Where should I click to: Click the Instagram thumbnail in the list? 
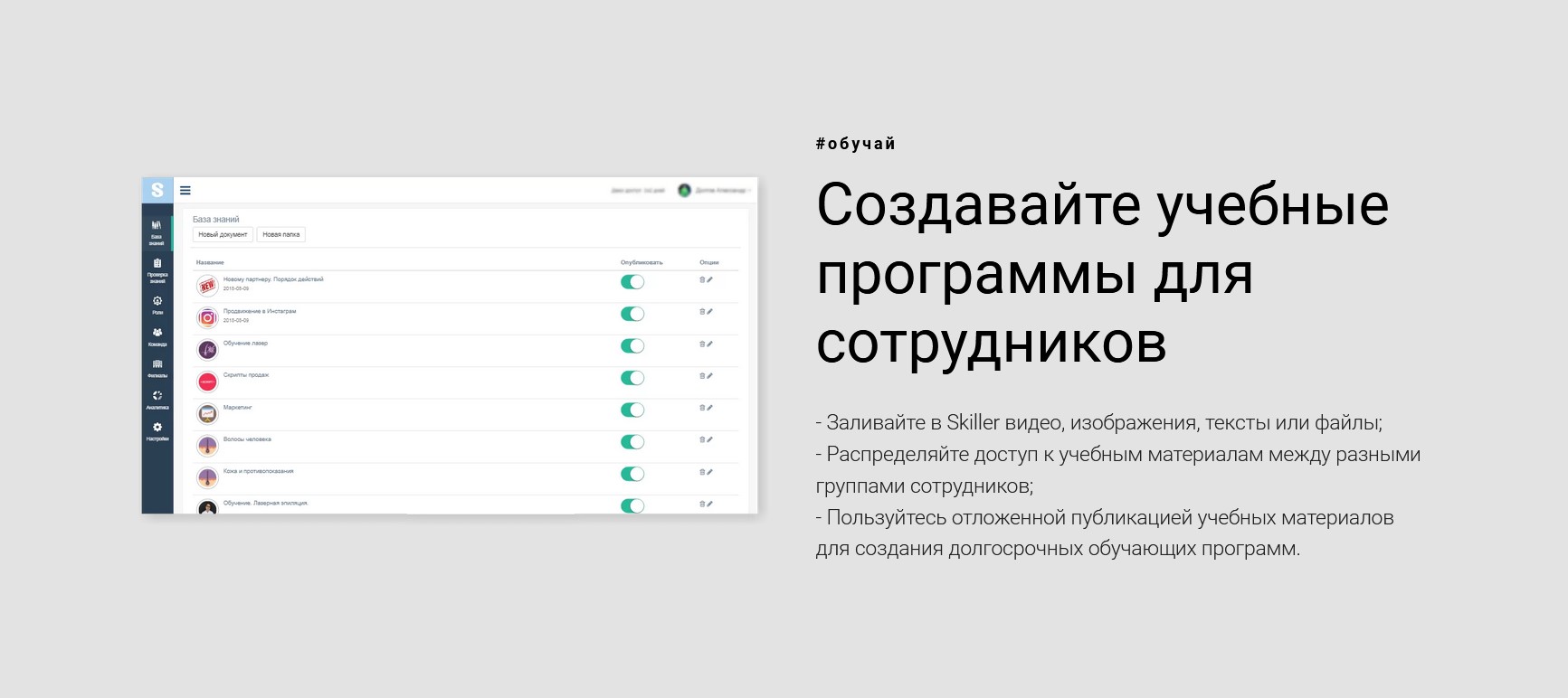point(208,318)
